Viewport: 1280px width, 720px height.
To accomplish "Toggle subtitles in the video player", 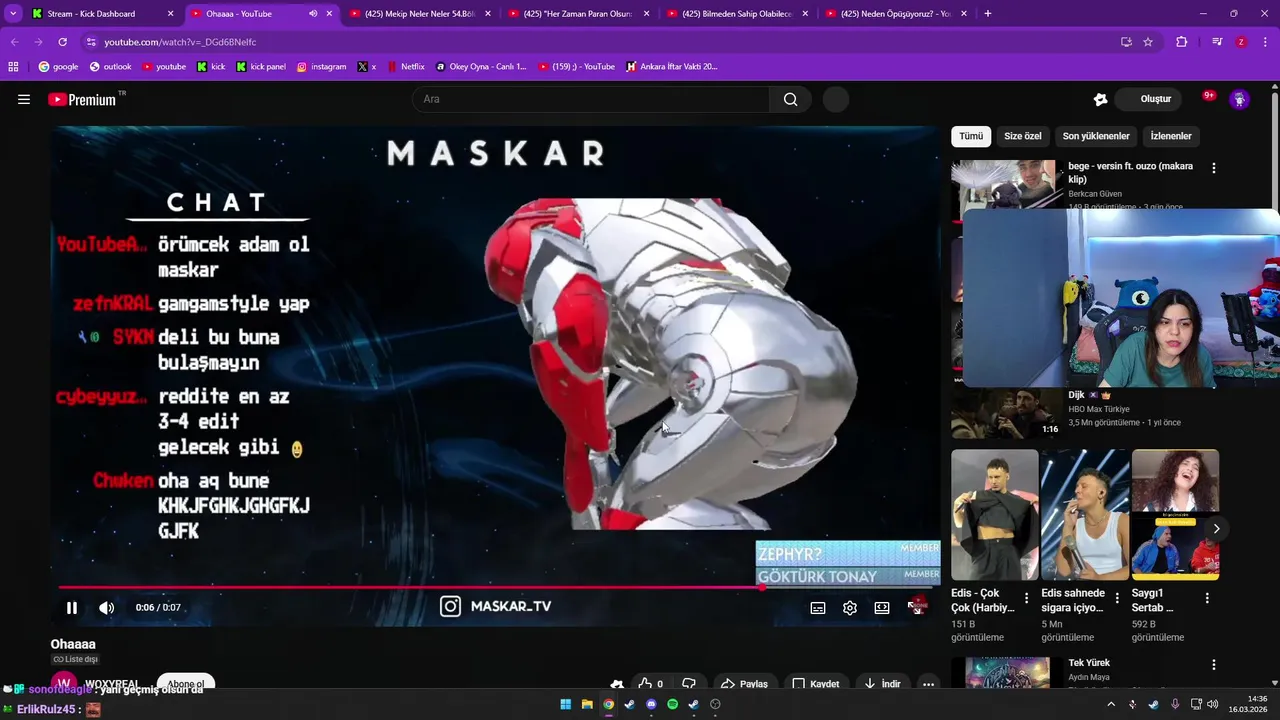I will coord(818,608).
